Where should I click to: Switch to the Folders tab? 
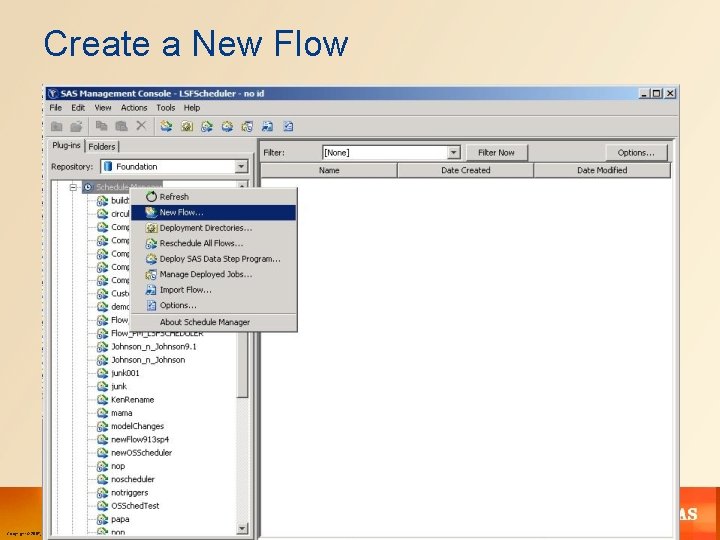pyautogui.click(x=101, y=146)
